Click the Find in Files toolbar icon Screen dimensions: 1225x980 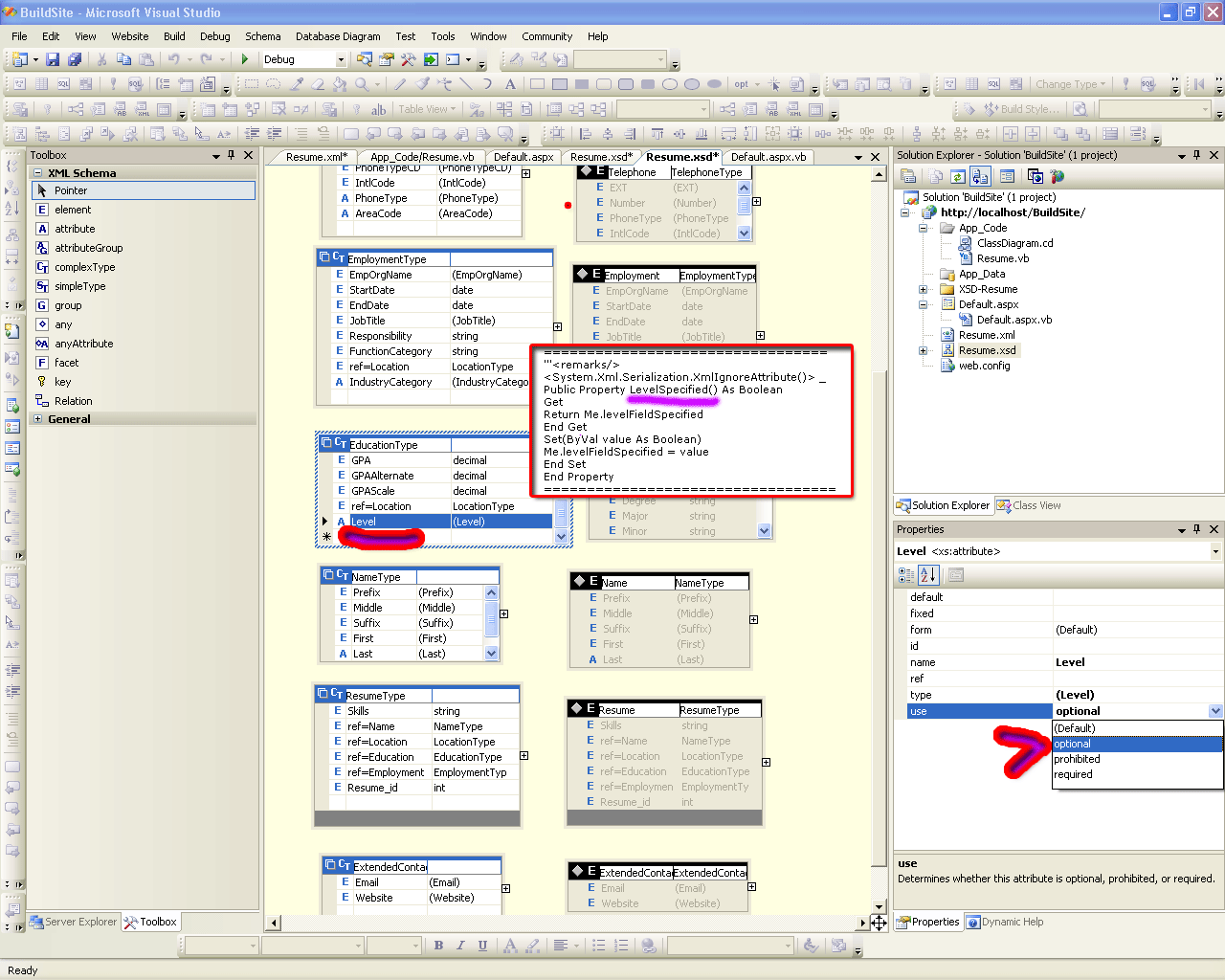coord(365,59)
